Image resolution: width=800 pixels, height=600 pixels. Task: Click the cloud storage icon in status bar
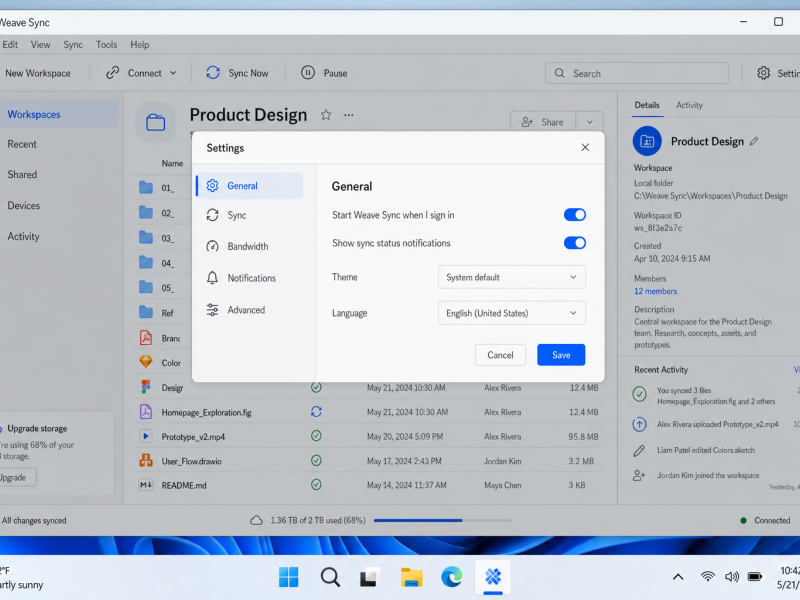tap(256, 520)
